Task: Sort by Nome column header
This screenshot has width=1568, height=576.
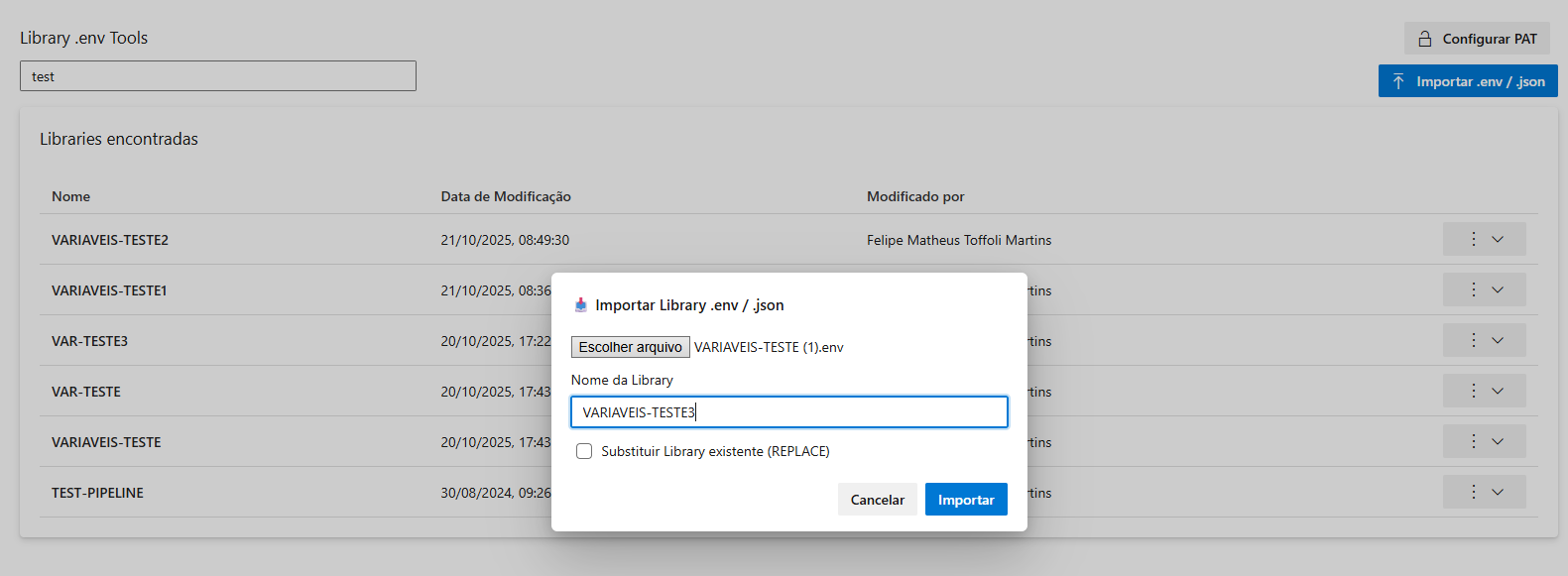Action: coord(71,196)
